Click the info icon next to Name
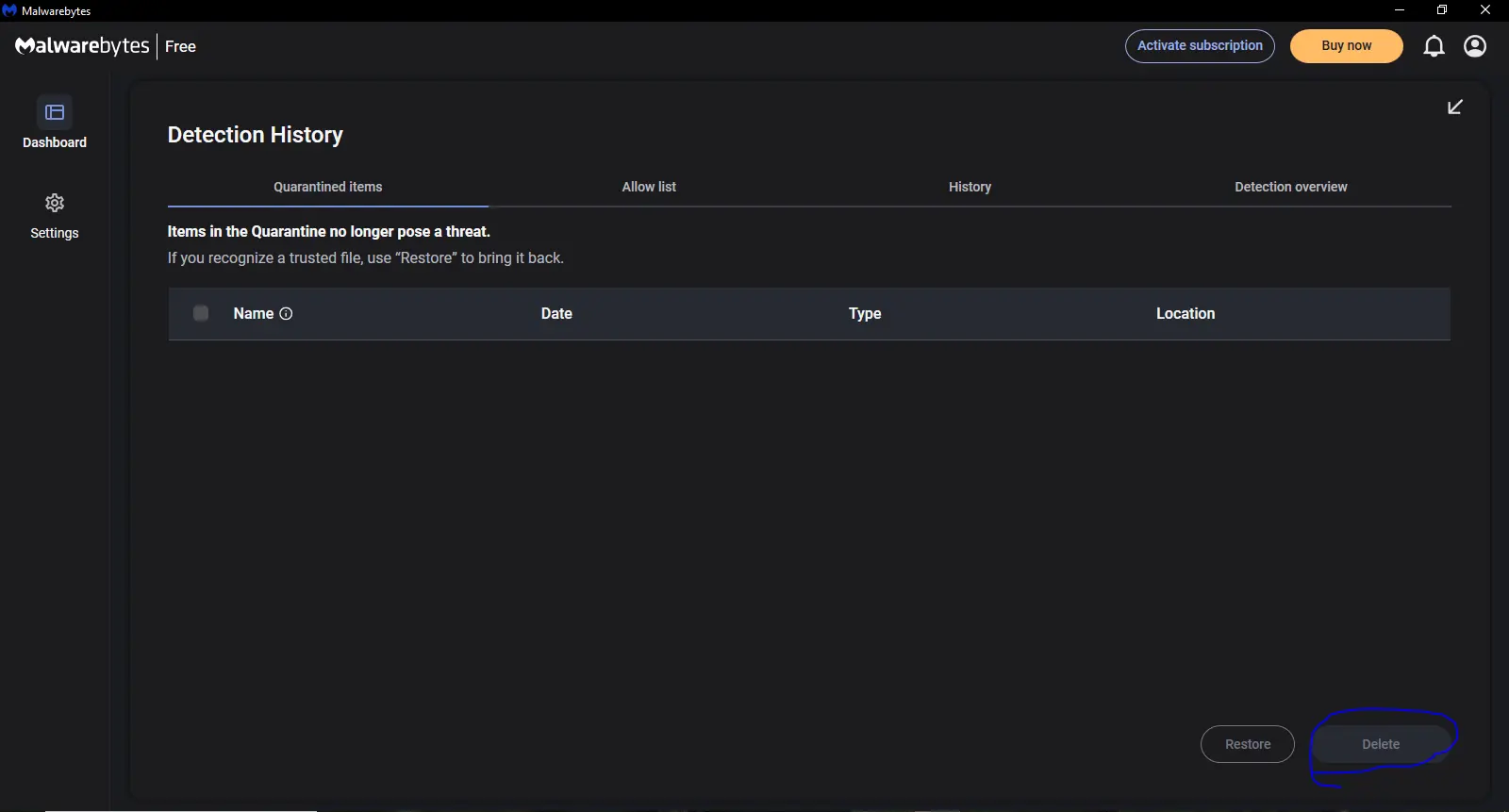This screenshot has width=1509, height=812. point(286,313)
